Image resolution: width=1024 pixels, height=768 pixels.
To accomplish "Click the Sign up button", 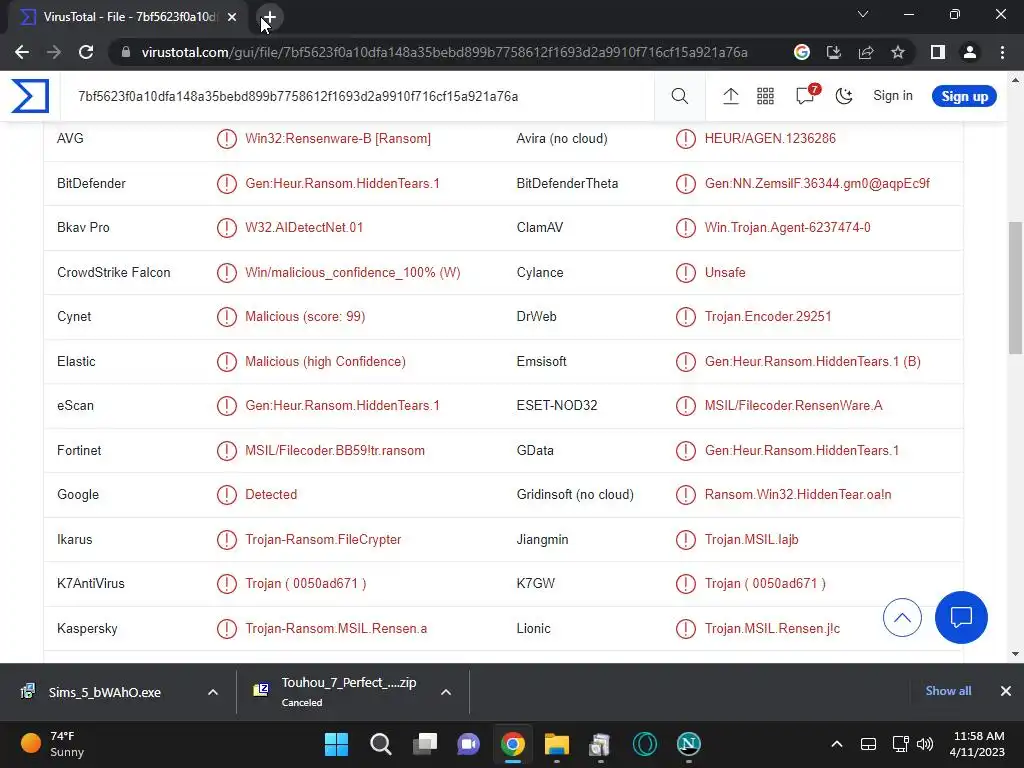I will [x=964, y=96].
